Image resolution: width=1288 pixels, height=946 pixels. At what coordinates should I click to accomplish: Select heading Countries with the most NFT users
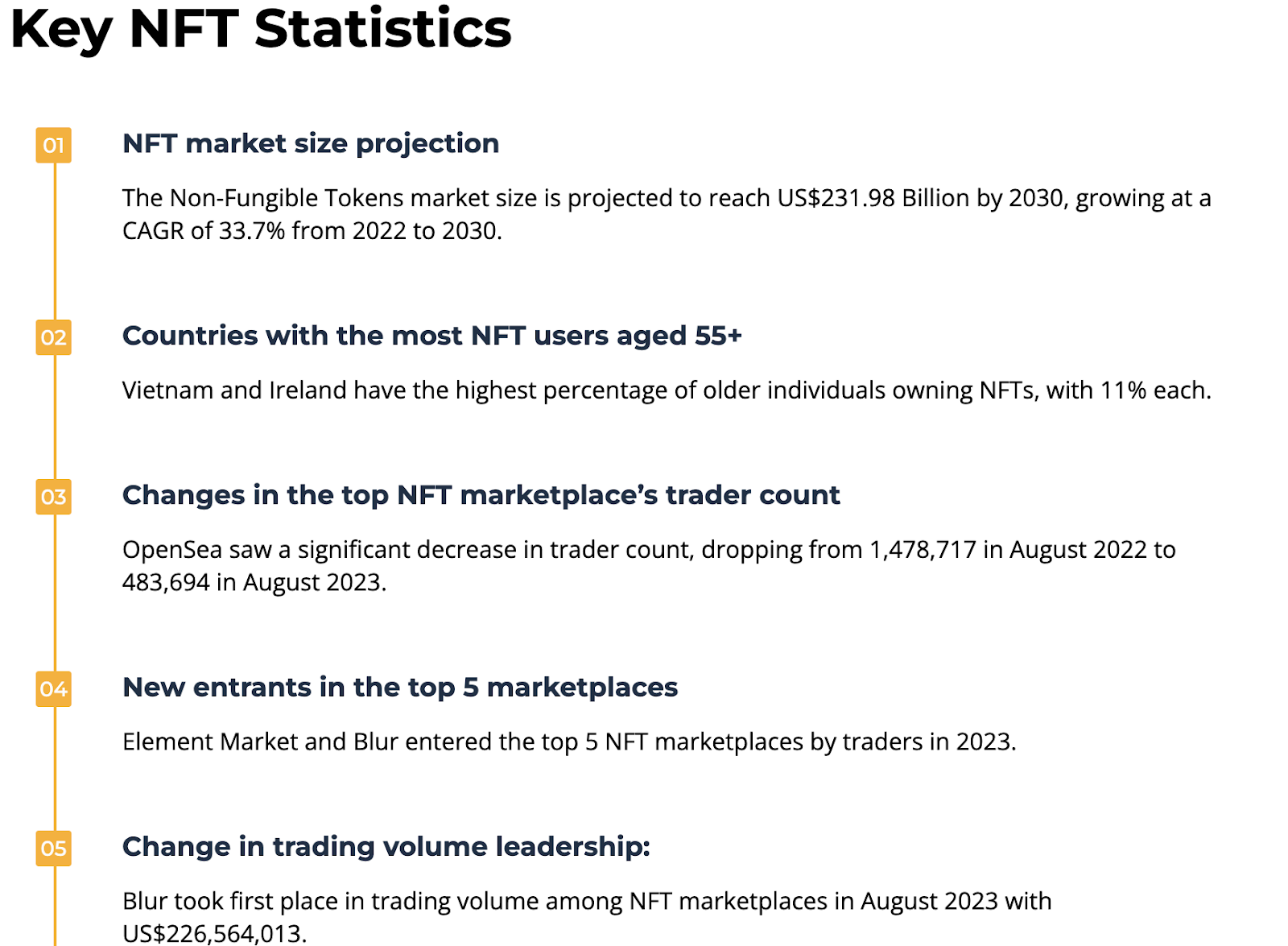pyautogui.click(x=431, y=337)
